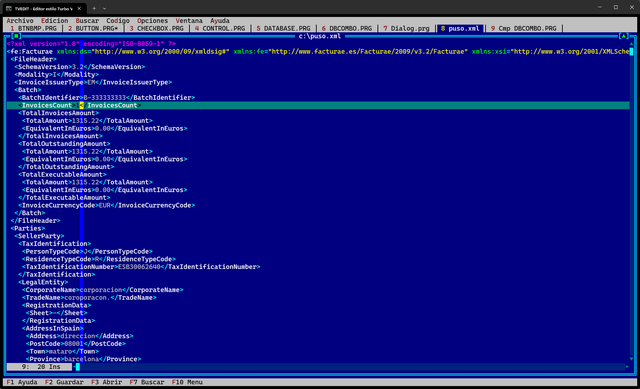Click the closing /Batch tag line
This screenshot has width=640, height=389.
(x=29, y=213)
